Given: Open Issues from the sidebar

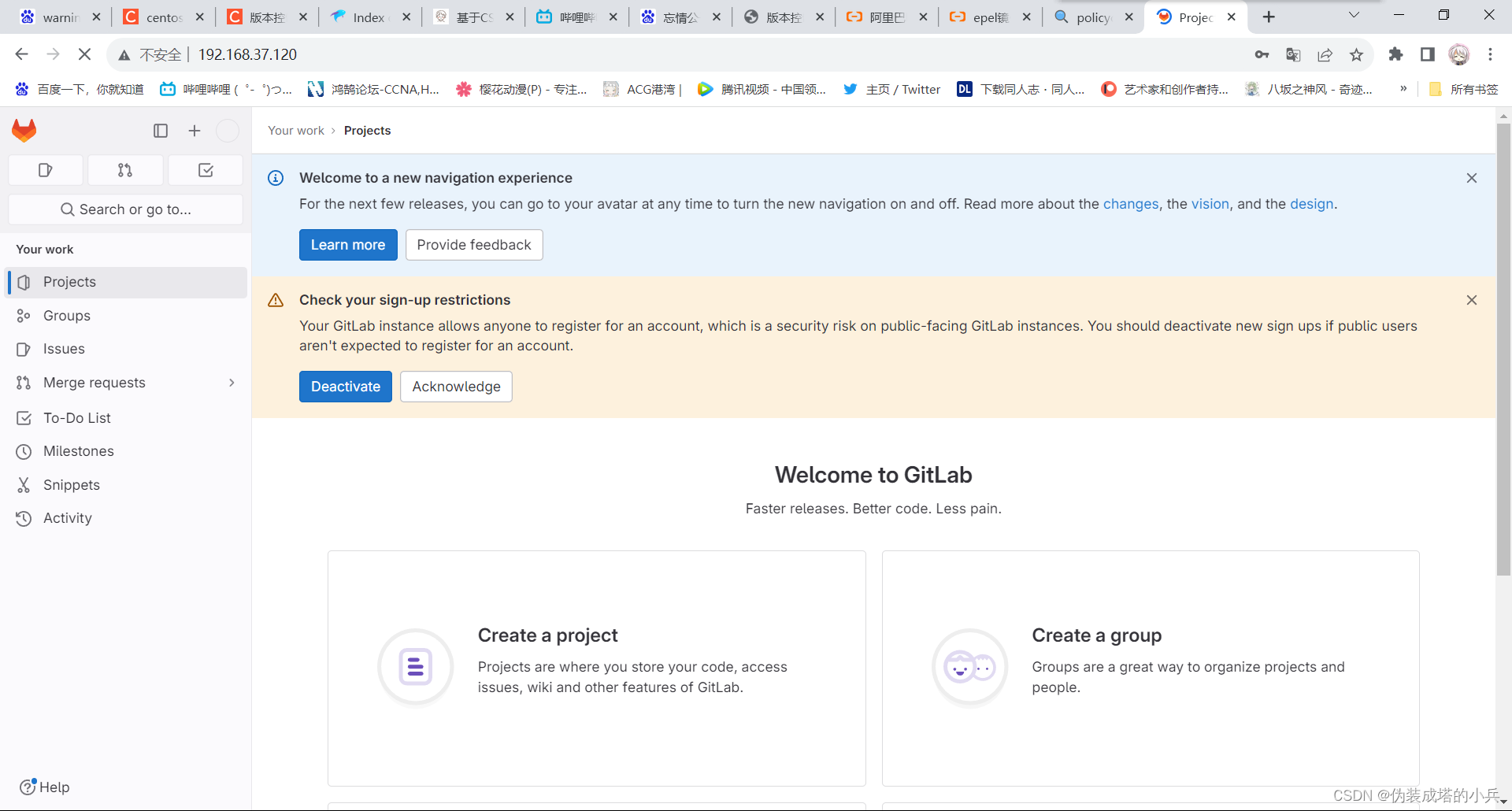Looking at the screenshot, I should [127, 349].
